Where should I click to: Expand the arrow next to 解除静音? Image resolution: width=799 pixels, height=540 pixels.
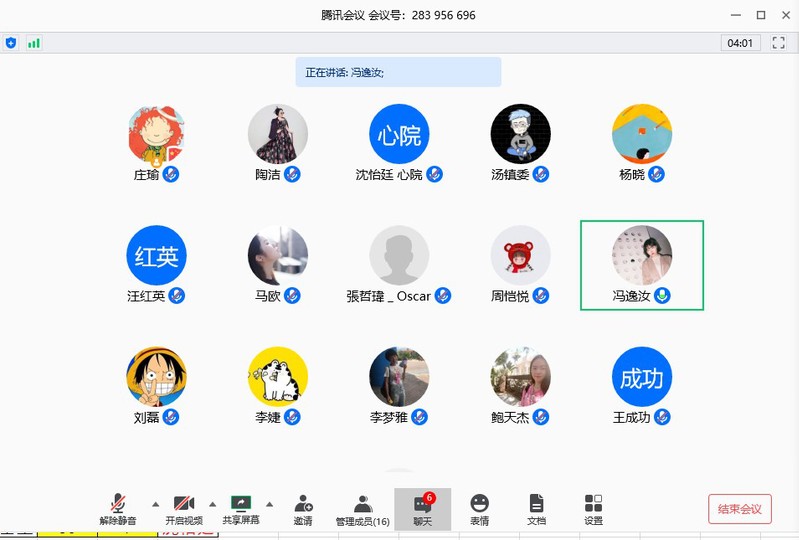coord(155,503)
